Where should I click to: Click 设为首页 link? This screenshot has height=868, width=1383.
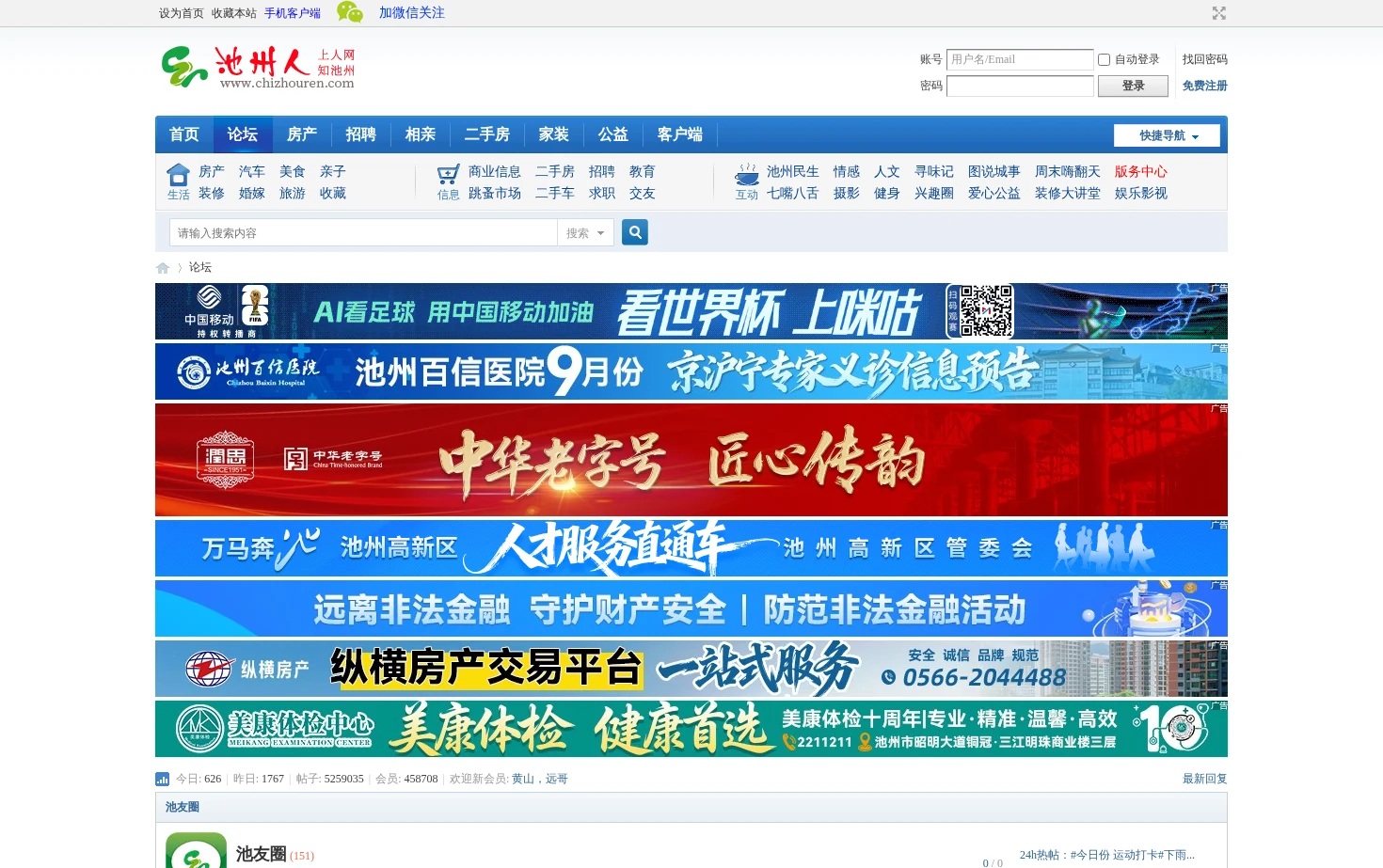coord(182,13)
